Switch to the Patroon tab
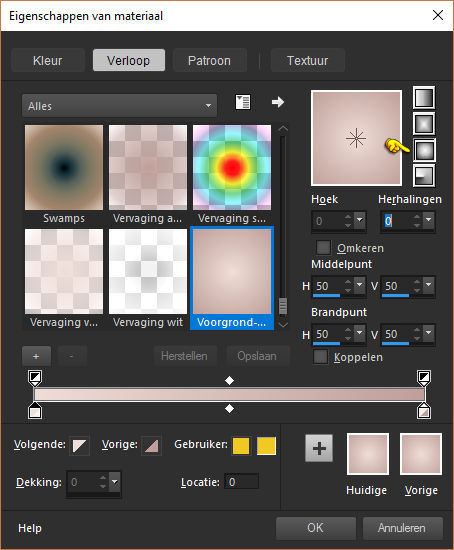The height and width of the screenshot is (550, 454). [209, 61]
